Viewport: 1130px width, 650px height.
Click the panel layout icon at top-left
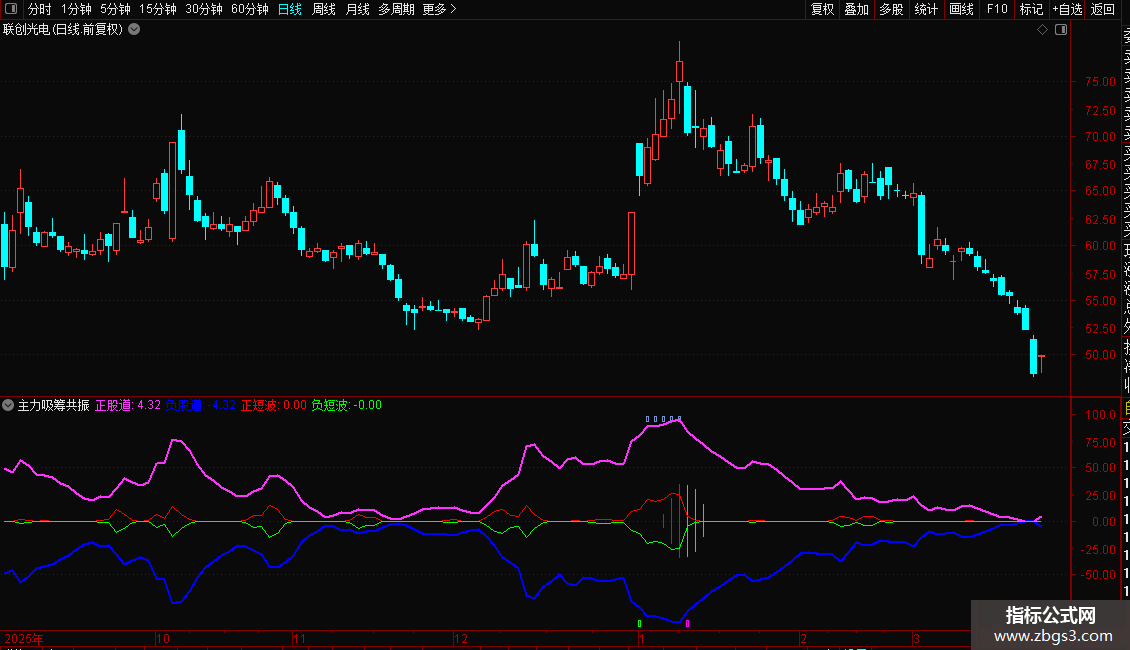click(11, 9)
